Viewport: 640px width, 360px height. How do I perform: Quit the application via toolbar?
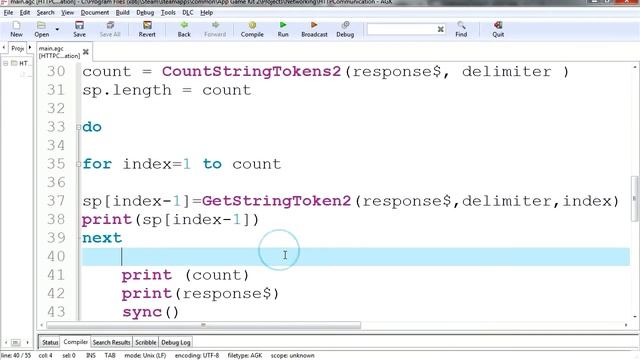tap(498, 29)
